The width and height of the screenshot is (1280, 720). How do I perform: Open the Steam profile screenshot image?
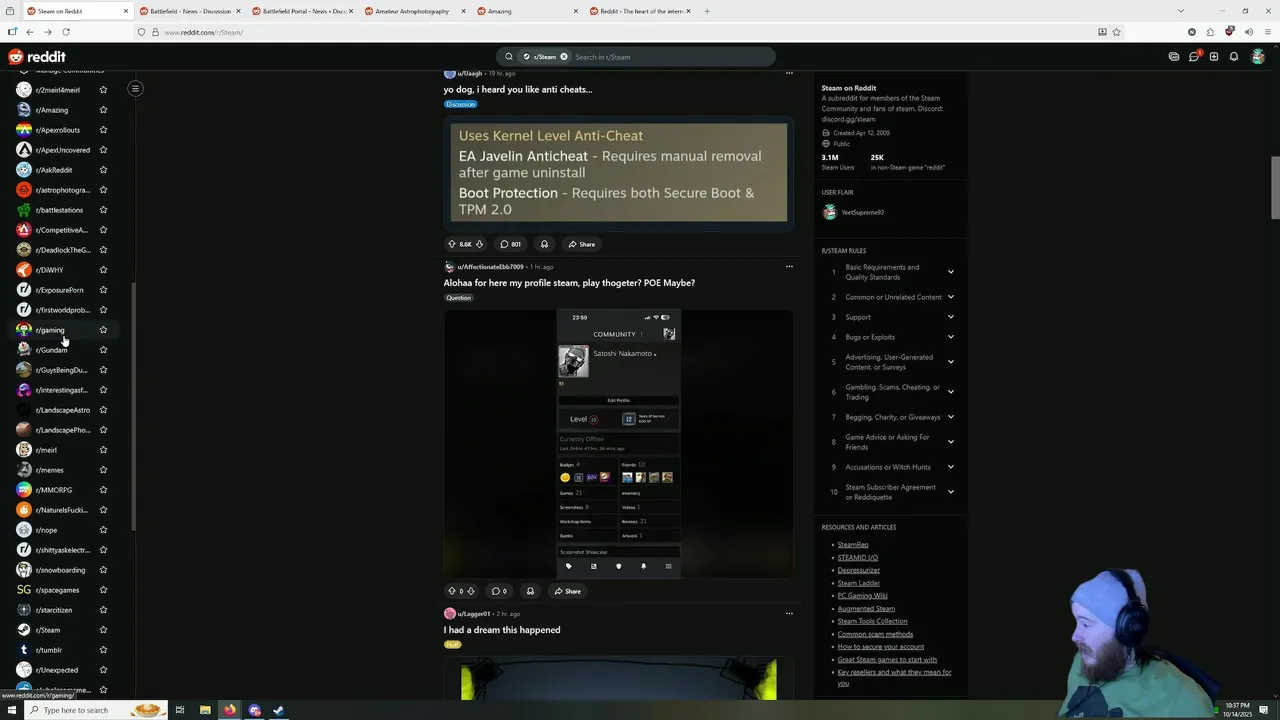coord(618,444)
